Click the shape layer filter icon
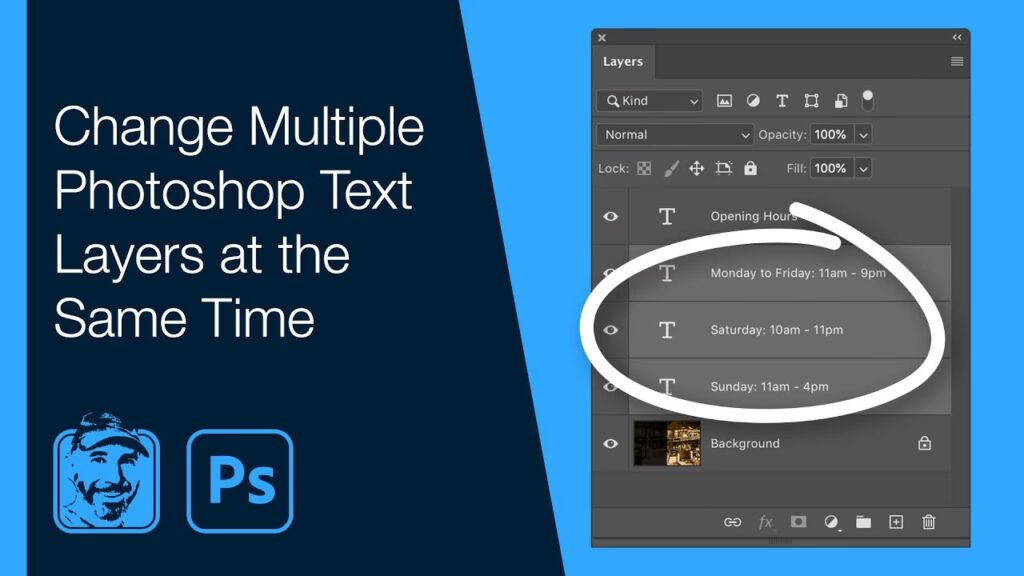 click(x=812, y=101)
